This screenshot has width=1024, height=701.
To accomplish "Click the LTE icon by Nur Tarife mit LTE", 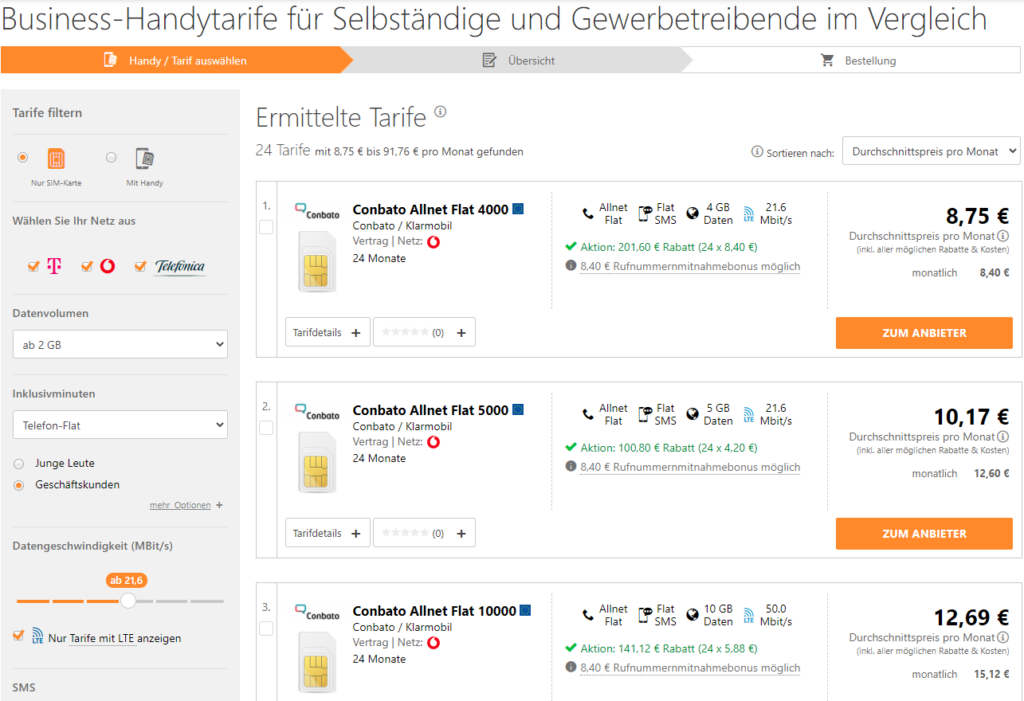I will click(x=38, y=636).
